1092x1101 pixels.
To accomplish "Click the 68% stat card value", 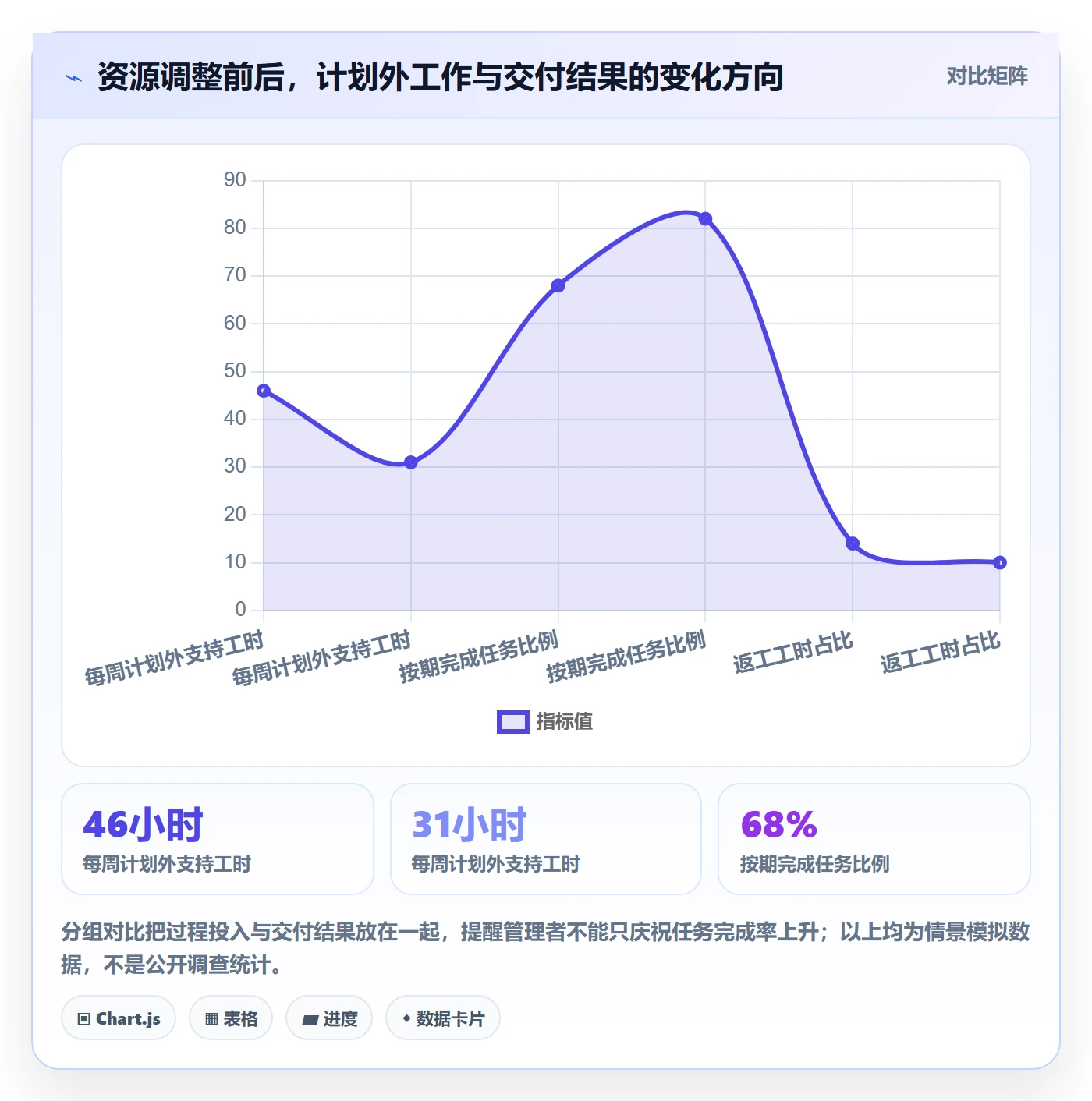I will (x=778, y=825).
